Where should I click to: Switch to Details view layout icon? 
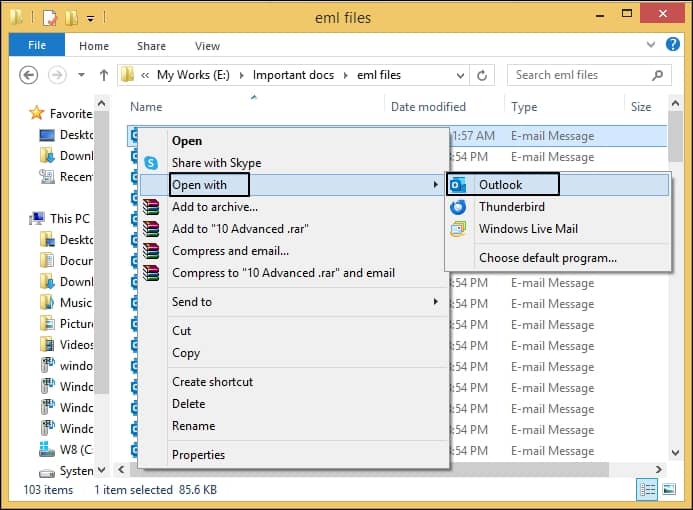[647, 490]
